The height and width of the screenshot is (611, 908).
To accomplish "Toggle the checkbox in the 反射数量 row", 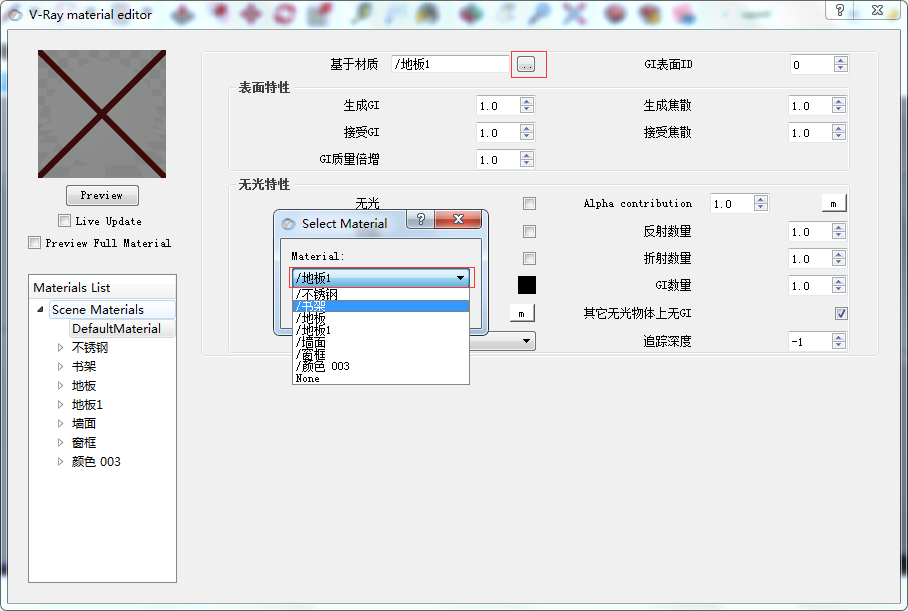I will [529, 232].
